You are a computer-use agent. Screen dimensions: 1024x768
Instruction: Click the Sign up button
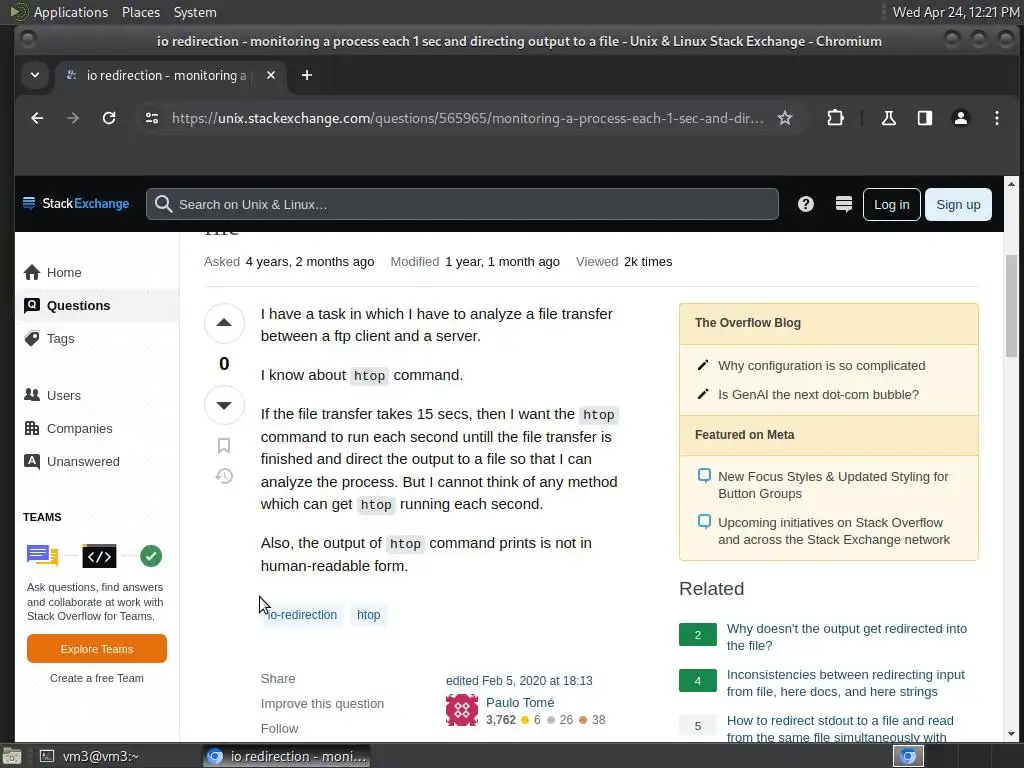coord(958,204)
